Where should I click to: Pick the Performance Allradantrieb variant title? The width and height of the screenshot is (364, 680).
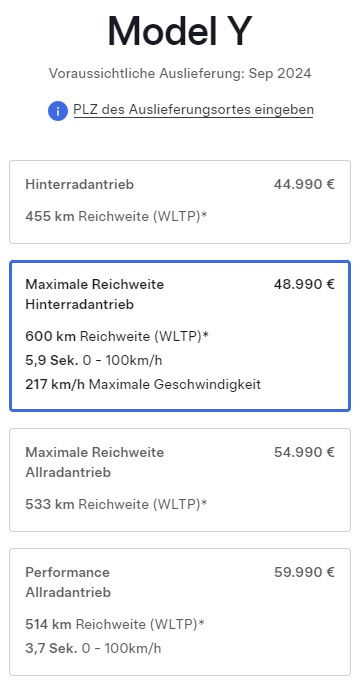pos(68,582)
